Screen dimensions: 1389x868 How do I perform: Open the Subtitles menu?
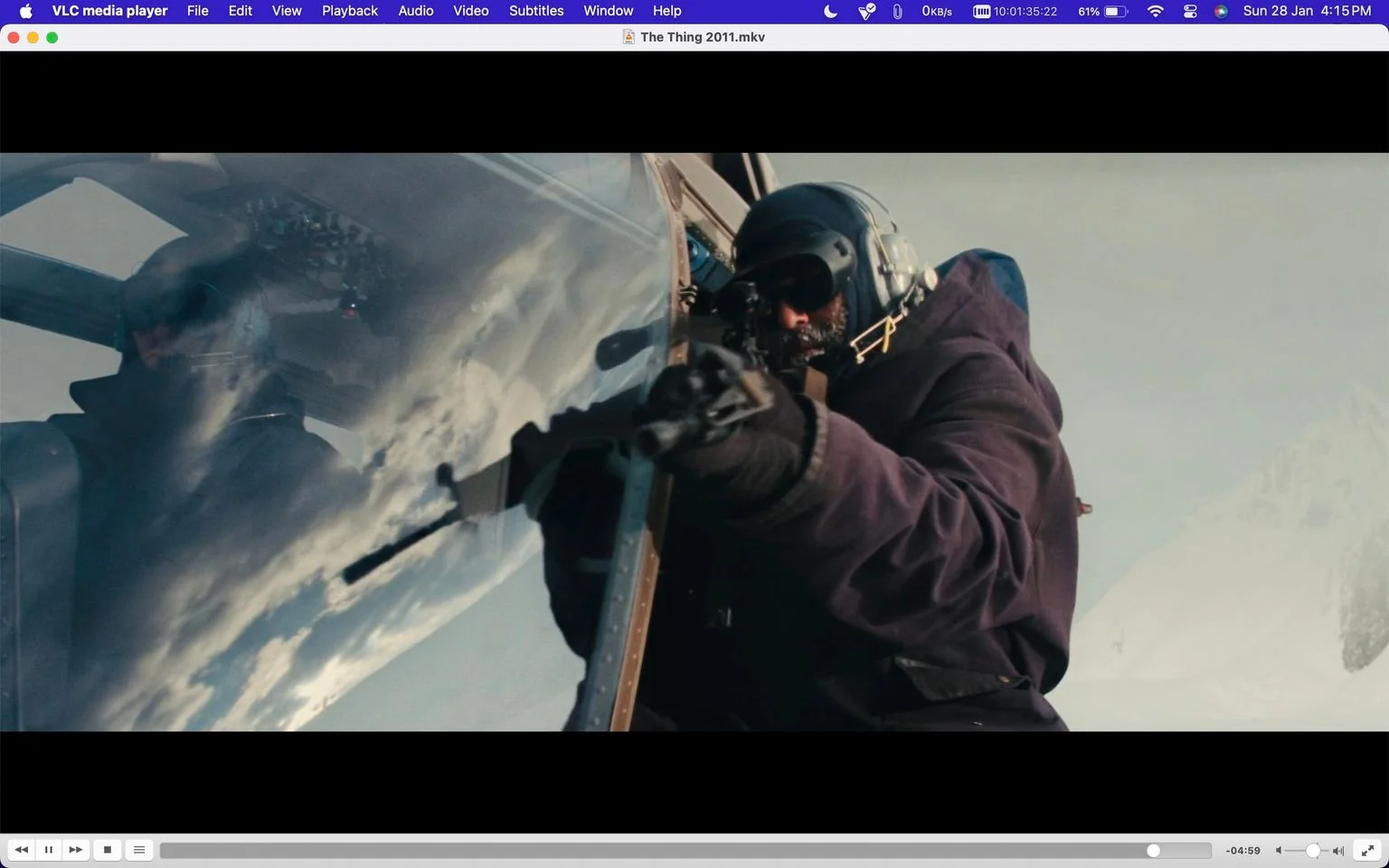536,11
